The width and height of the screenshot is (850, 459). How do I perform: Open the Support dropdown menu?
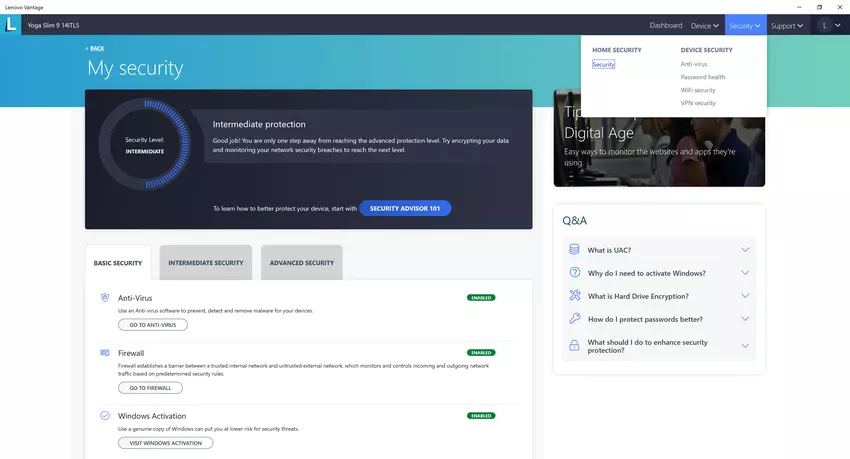[787, 25]
